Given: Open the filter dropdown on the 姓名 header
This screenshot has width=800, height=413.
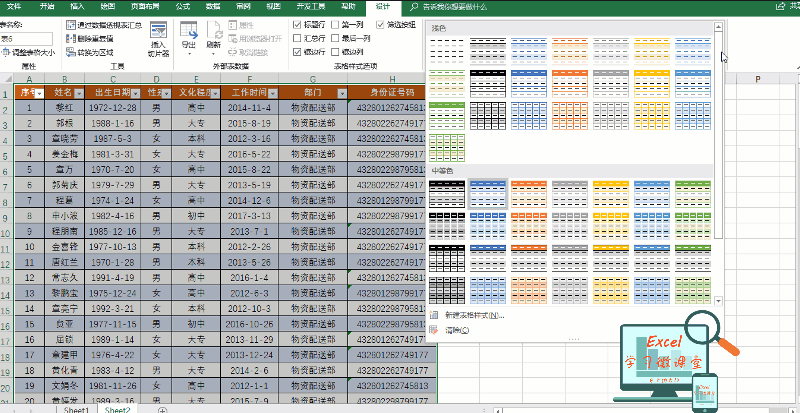Looking at the screenshot, I should [79, 93].
